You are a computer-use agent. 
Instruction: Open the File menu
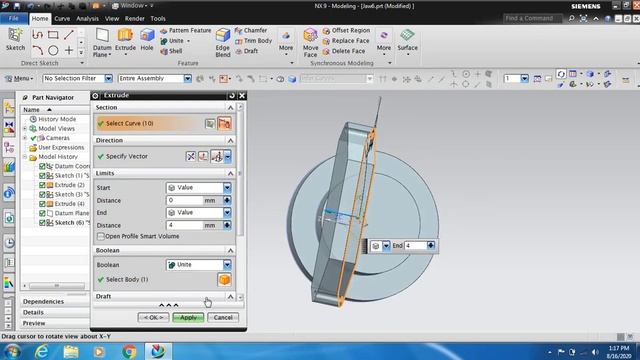(13, 18)
